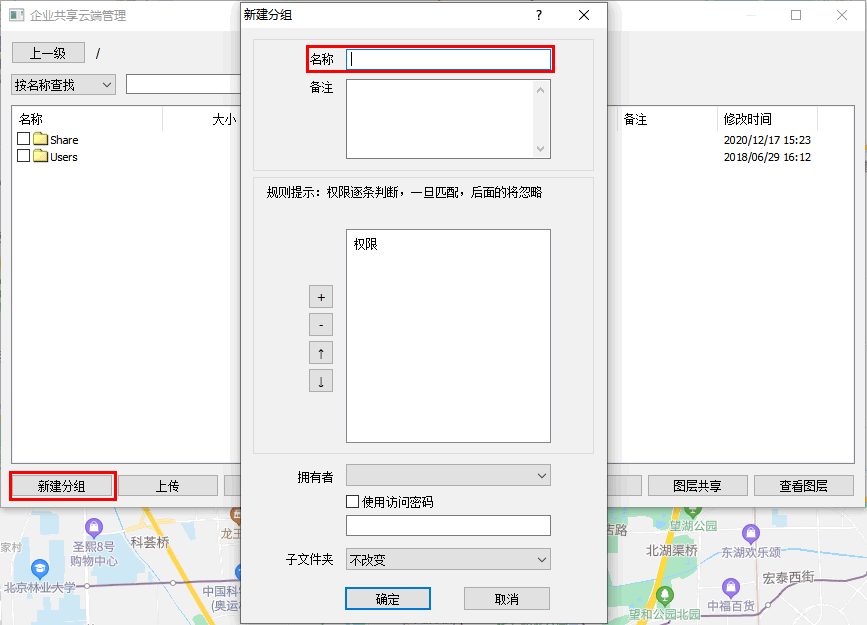The height and width of the screenshot is (625, 867).
Task: Close the 新建分组 dialog
Action: tap(584, 15)
